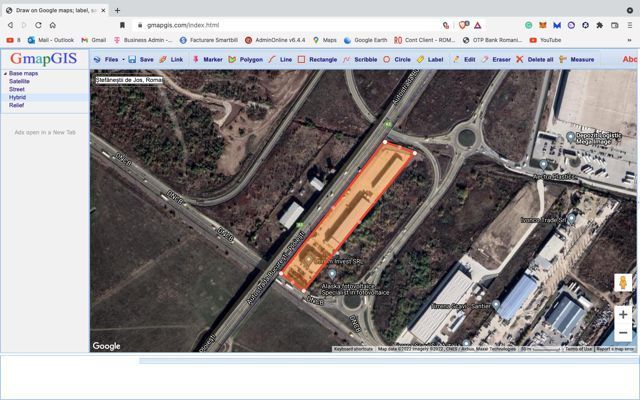Click Report a map error link
Viewport: 640px width, 400px height.
[x=615, y=349]
